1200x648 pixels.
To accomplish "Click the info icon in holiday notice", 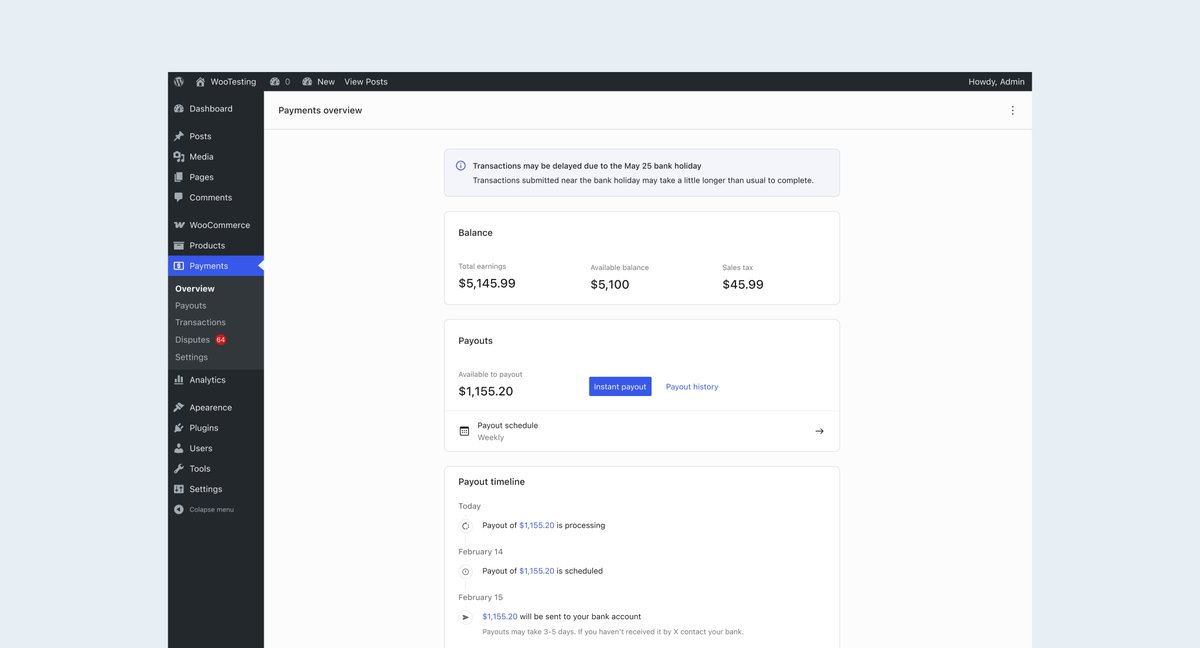I will (x=461, y=166).
